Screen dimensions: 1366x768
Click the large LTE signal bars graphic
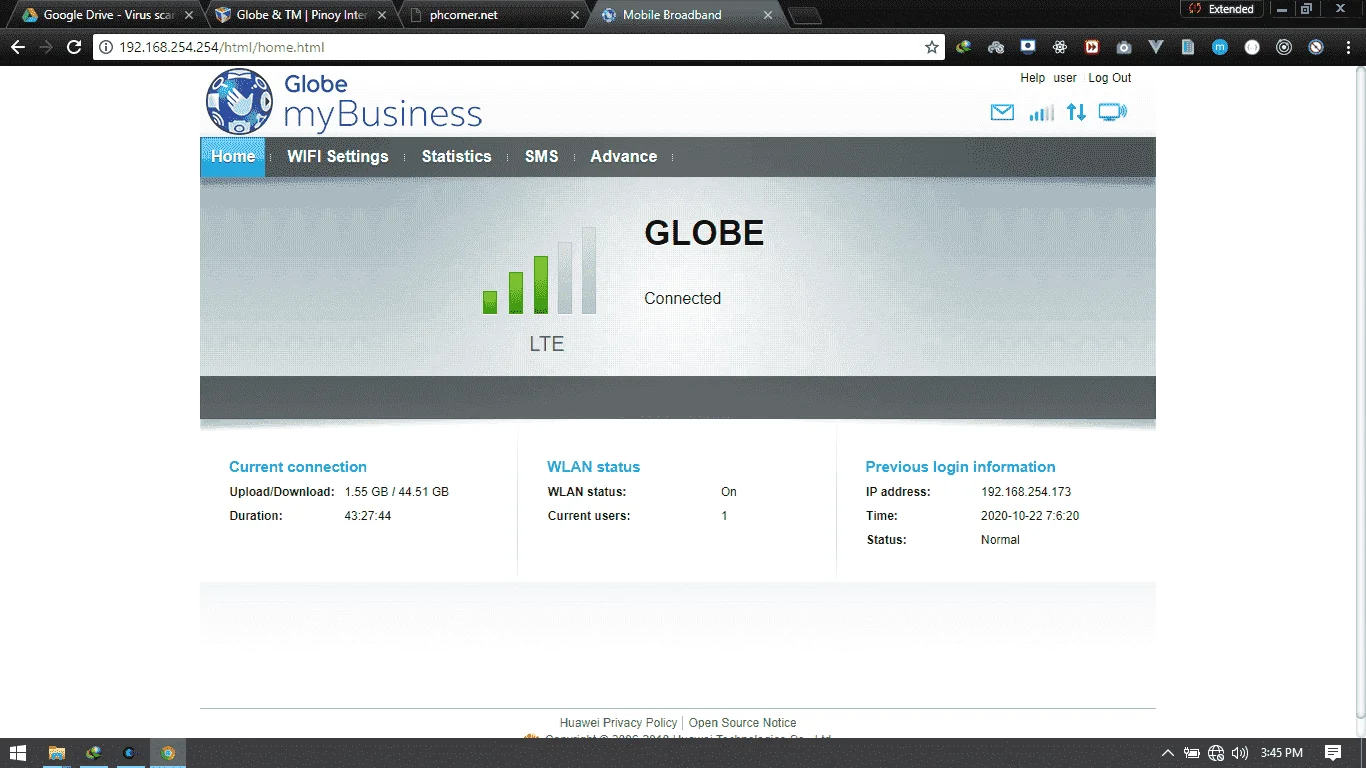(x=540, y=271)
